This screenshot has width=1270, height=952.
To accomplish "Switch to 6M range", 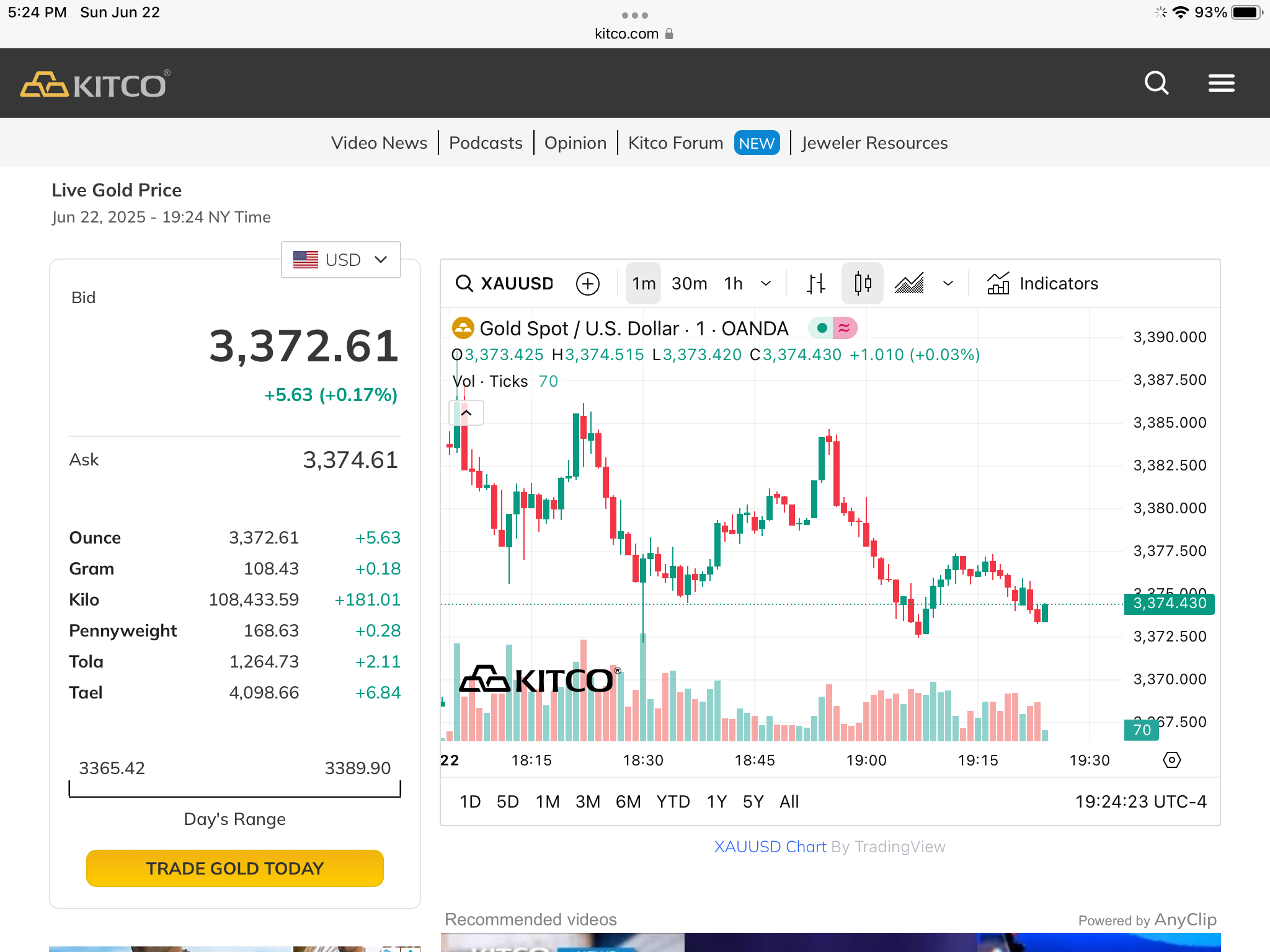I will coord(628,802).
